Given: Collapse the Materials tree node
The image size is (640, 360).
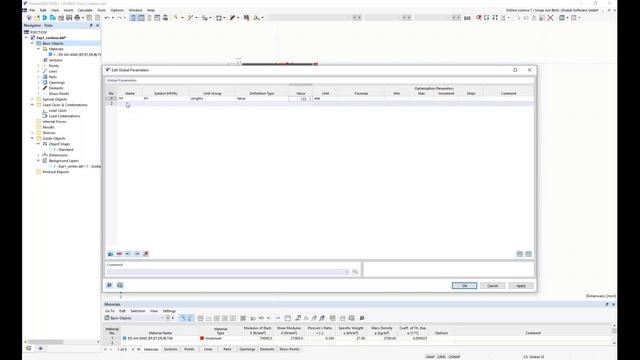Looking at the screenshot, I should pos(38,49).
